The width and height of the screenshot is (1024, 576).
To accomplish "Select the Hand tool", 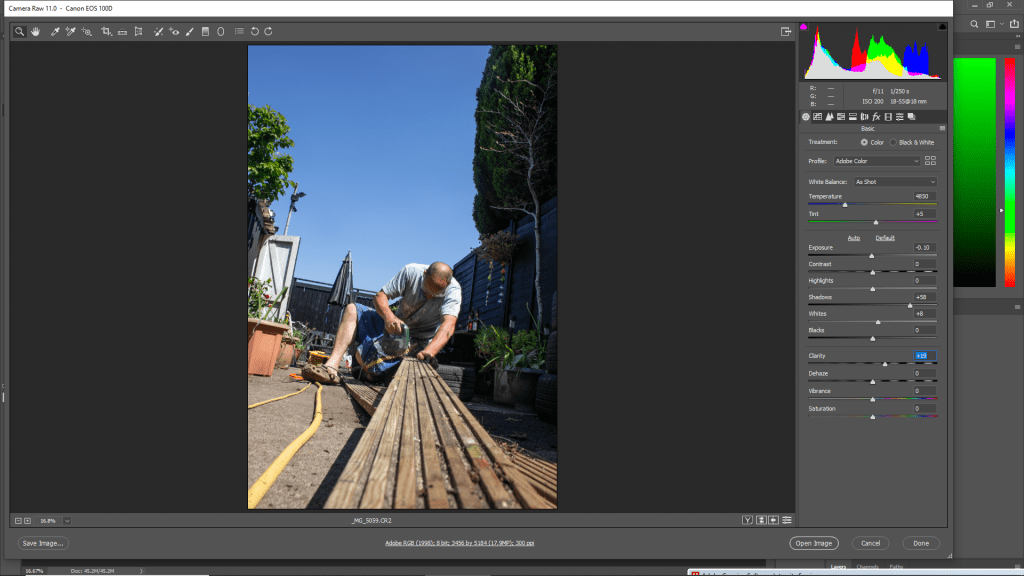I will (35, 32).
